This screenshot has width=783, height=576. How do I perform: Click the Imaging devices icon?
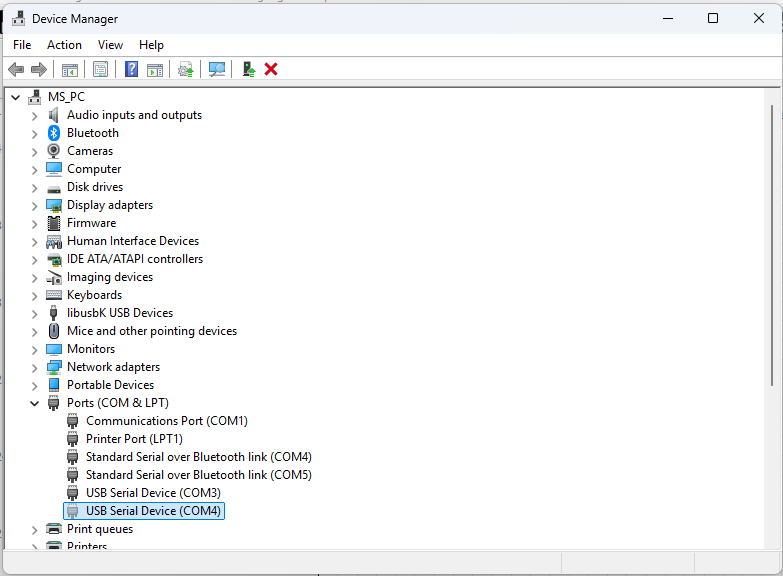[54, 277]
